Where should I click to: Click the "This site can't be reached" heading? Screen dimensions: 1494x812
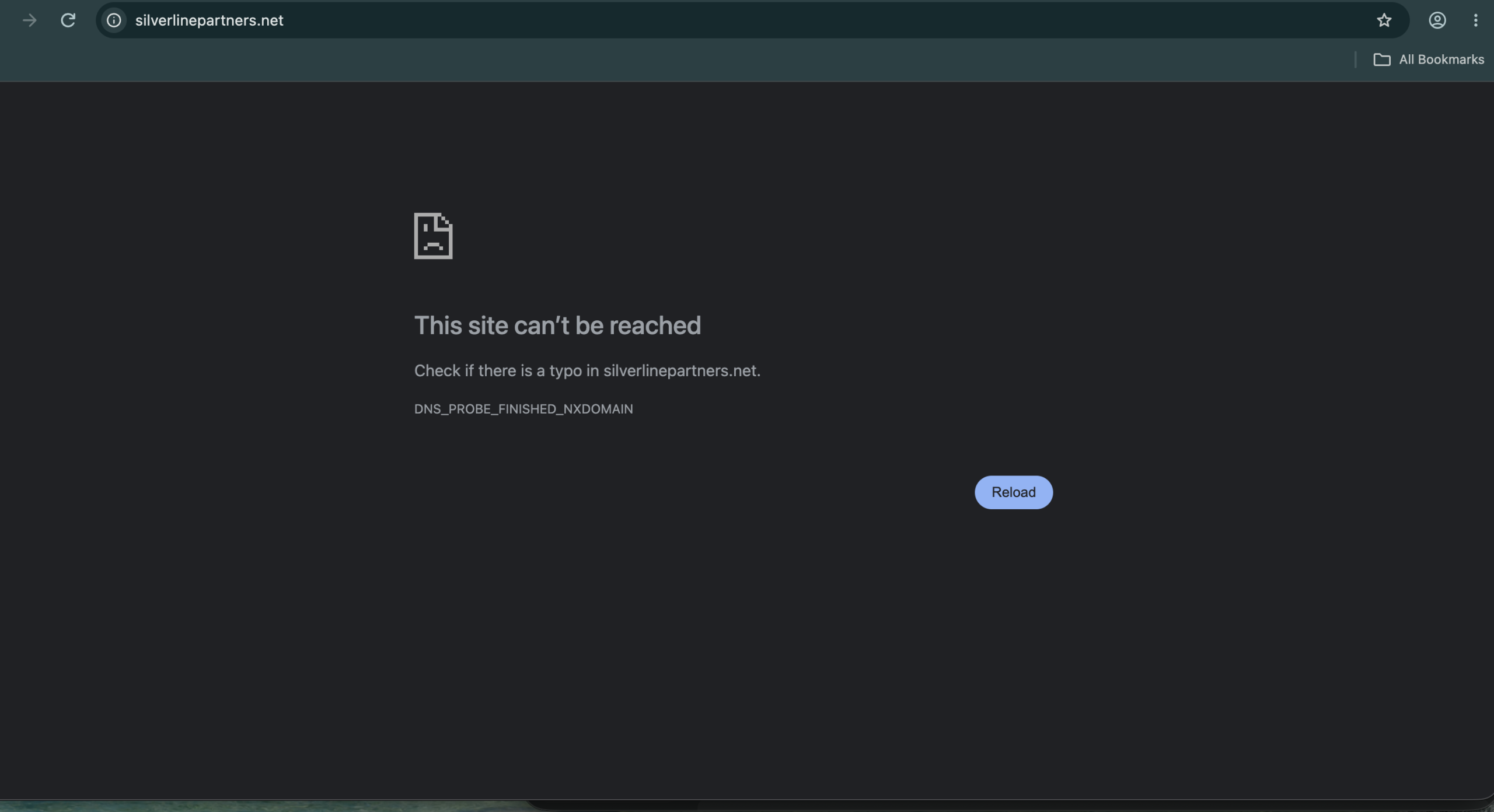pyautogui.click(x=557, y=325)
